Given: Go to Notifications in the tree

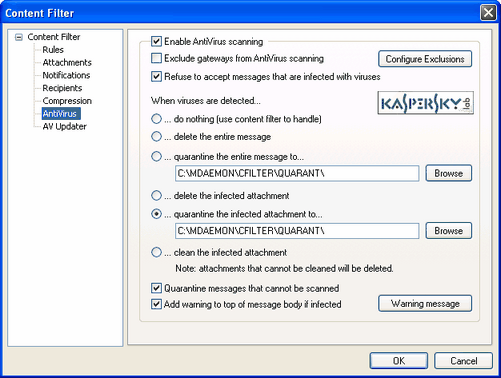Looking at the screenshot, I should point(66,75).
